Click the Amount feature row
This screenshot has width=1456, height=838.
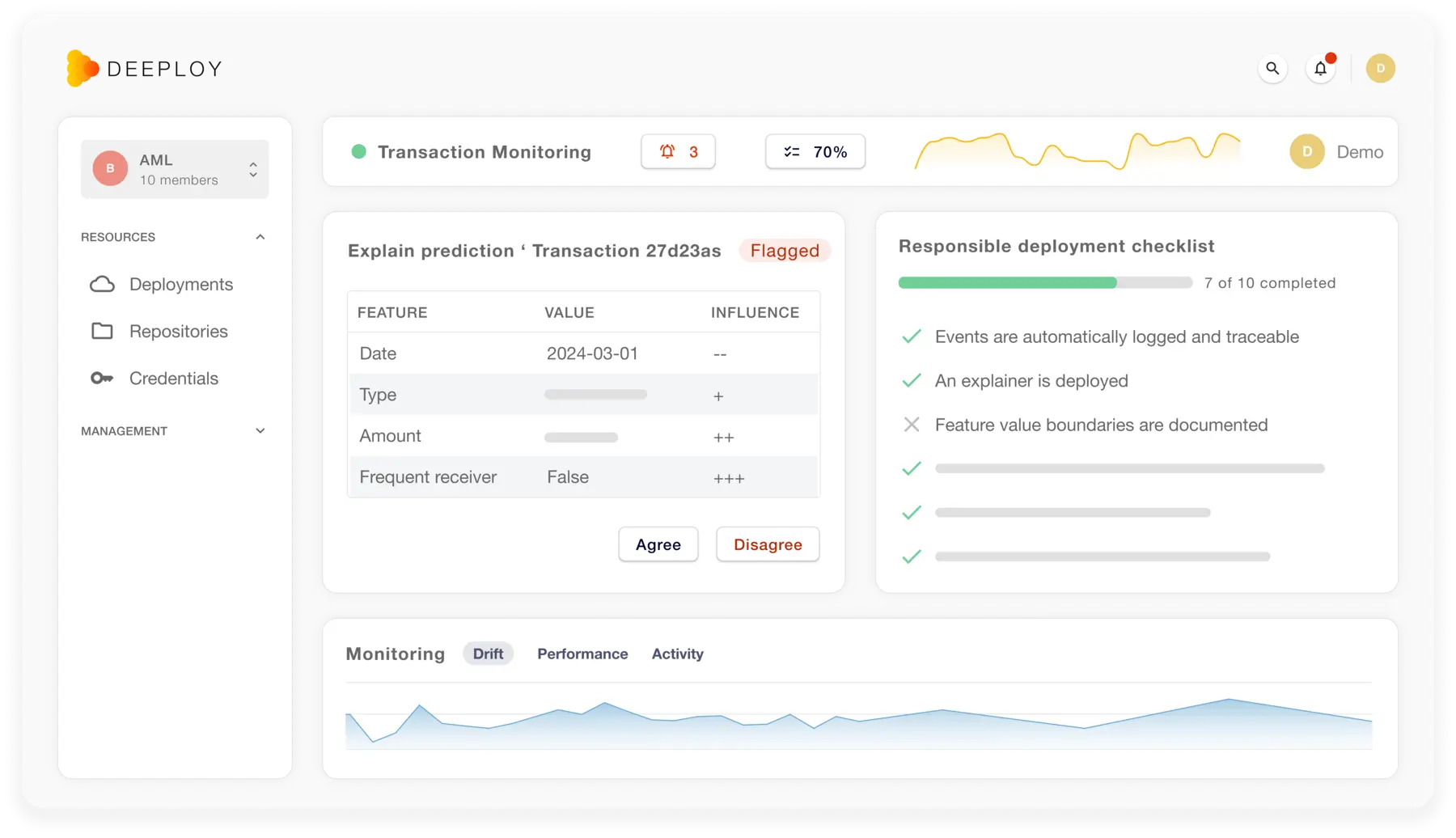583,436
